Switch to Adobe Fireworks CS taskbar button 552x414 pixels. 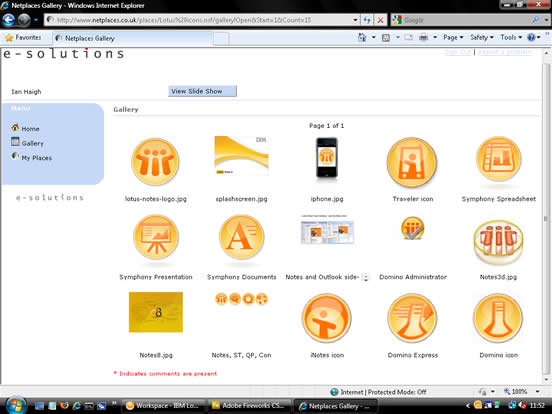click(249, 406)
